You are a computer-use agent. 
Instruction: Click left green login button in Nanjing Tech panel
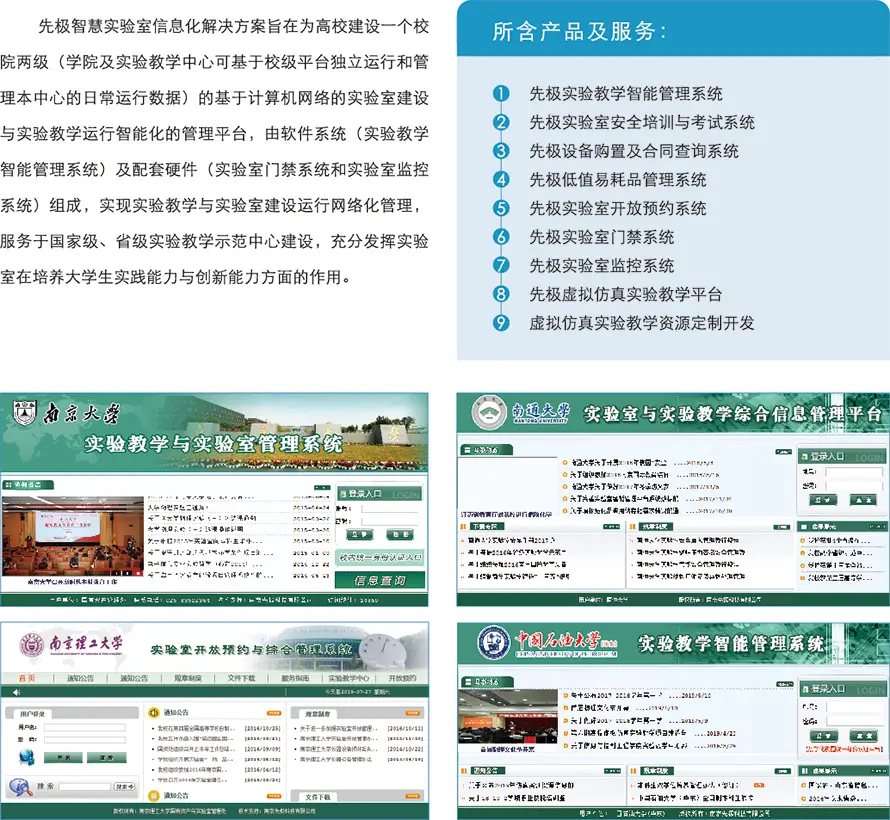click(64, 758)
